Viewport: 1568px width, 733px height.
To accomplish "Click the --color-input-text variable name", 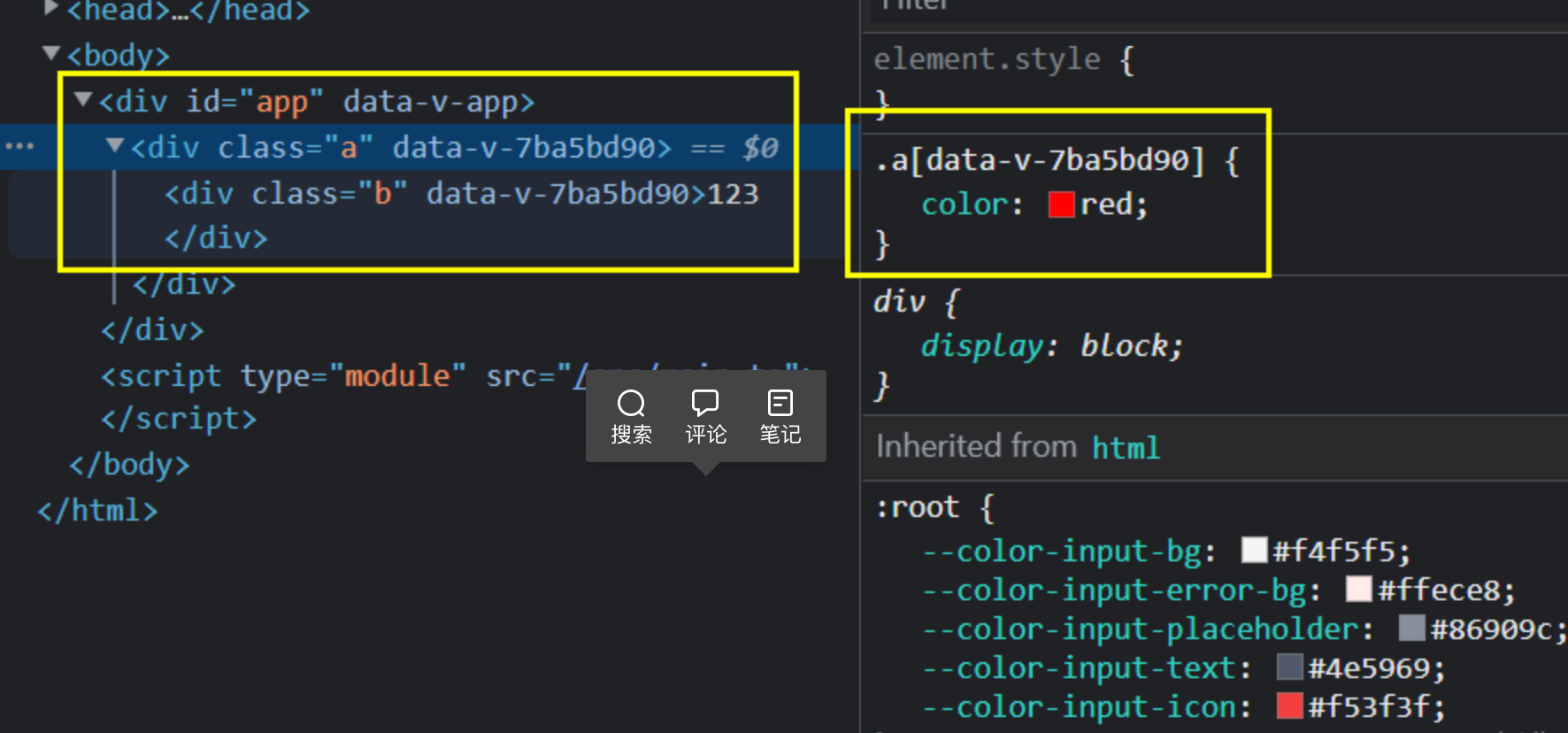I will point(1079,667).
